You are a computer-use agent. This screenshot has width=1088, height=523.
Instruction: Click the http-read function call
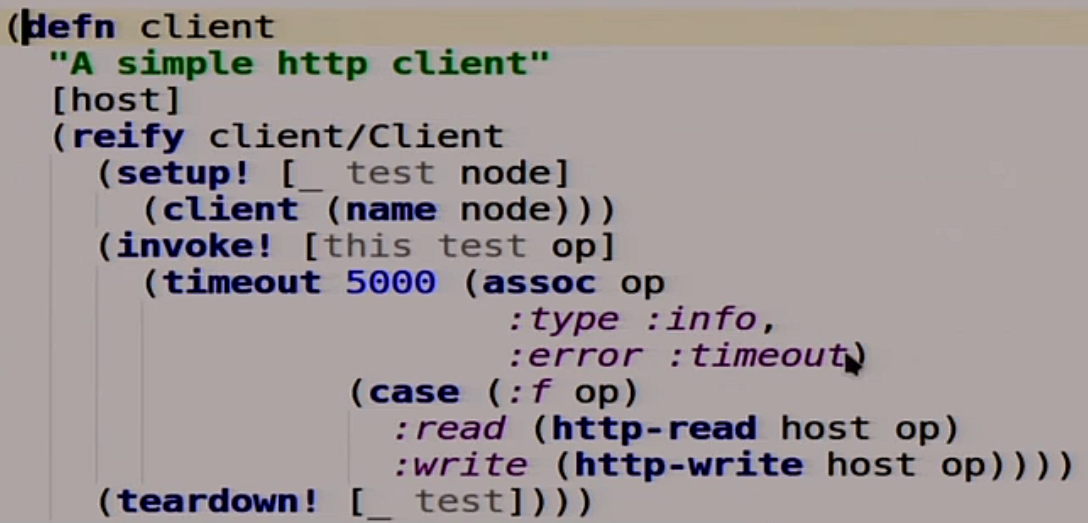654,429
